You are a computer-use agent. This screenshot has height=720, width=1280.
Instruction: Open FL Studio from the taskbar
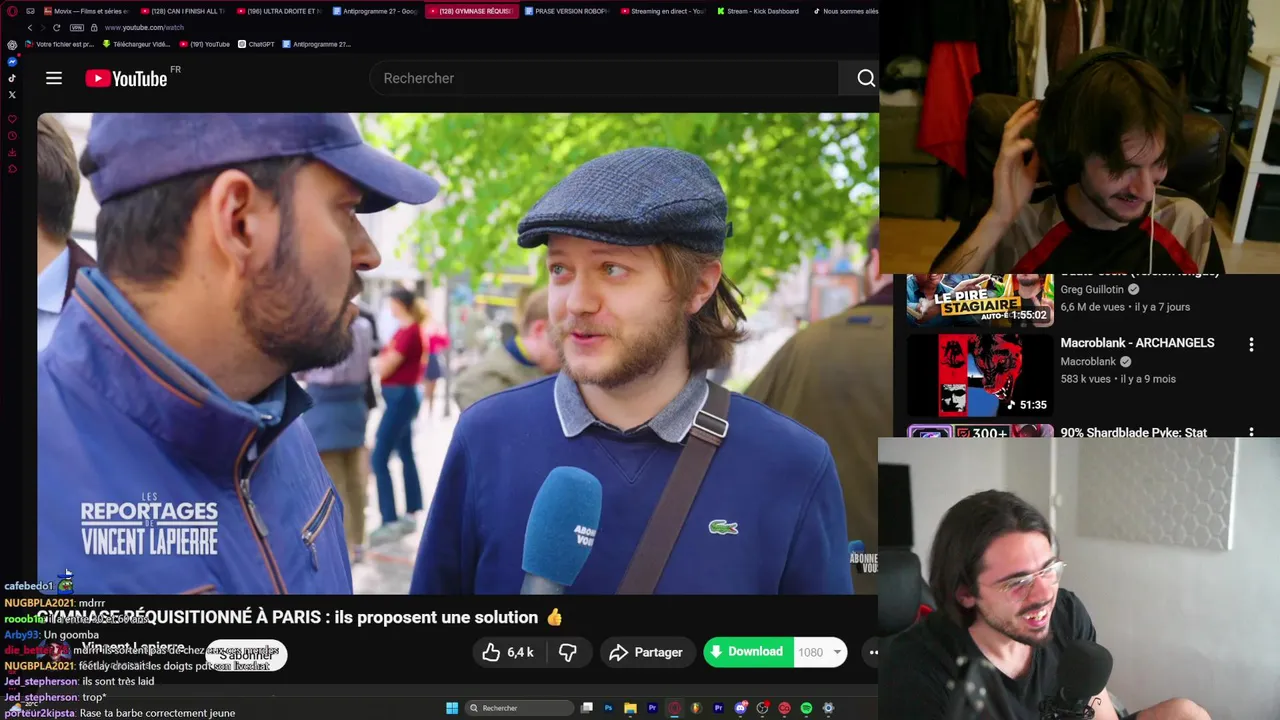click(696, 708)
